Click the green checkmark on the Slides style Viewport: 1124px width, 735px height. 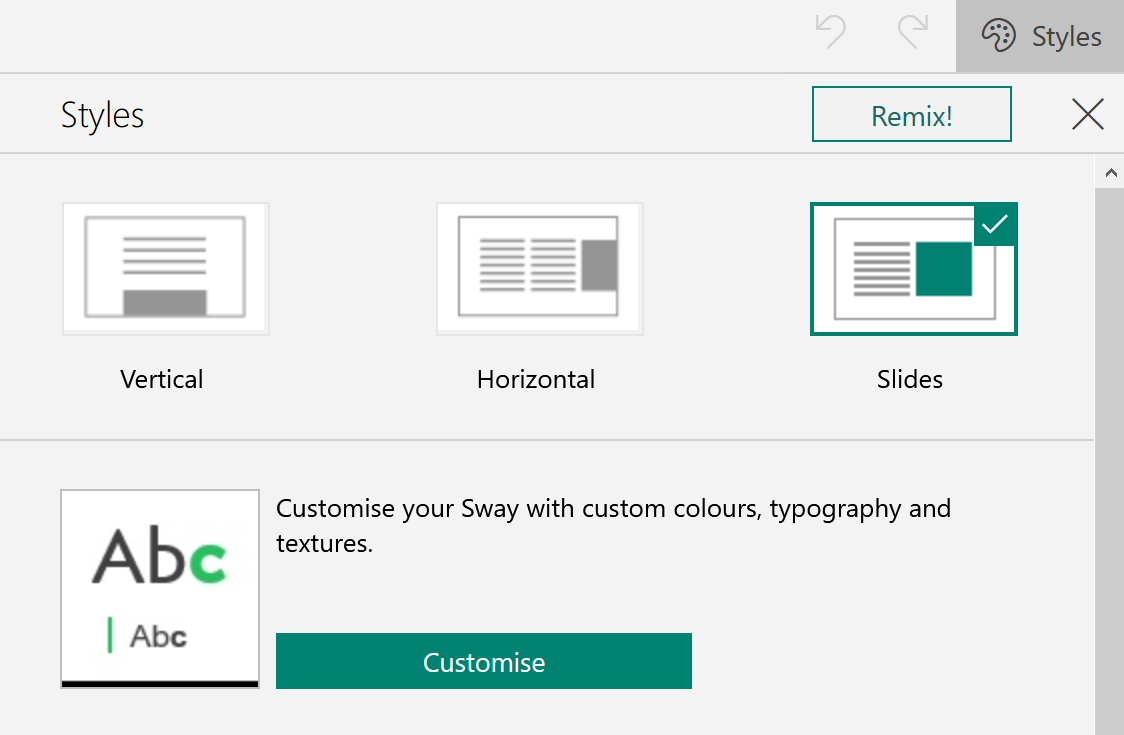coord(995,224)
